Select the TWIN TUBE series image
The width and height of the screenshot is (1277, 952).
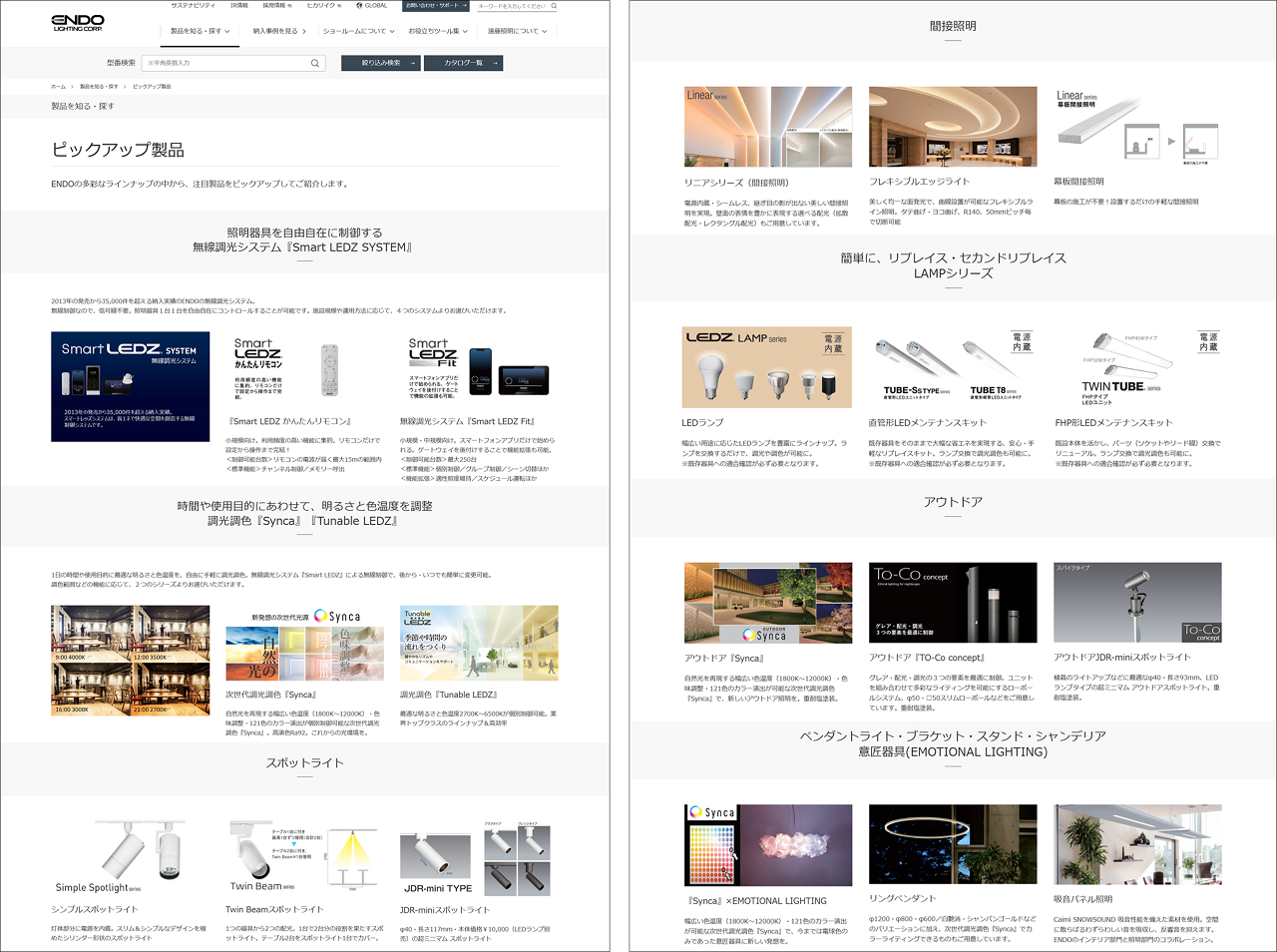click(1137, 366)
